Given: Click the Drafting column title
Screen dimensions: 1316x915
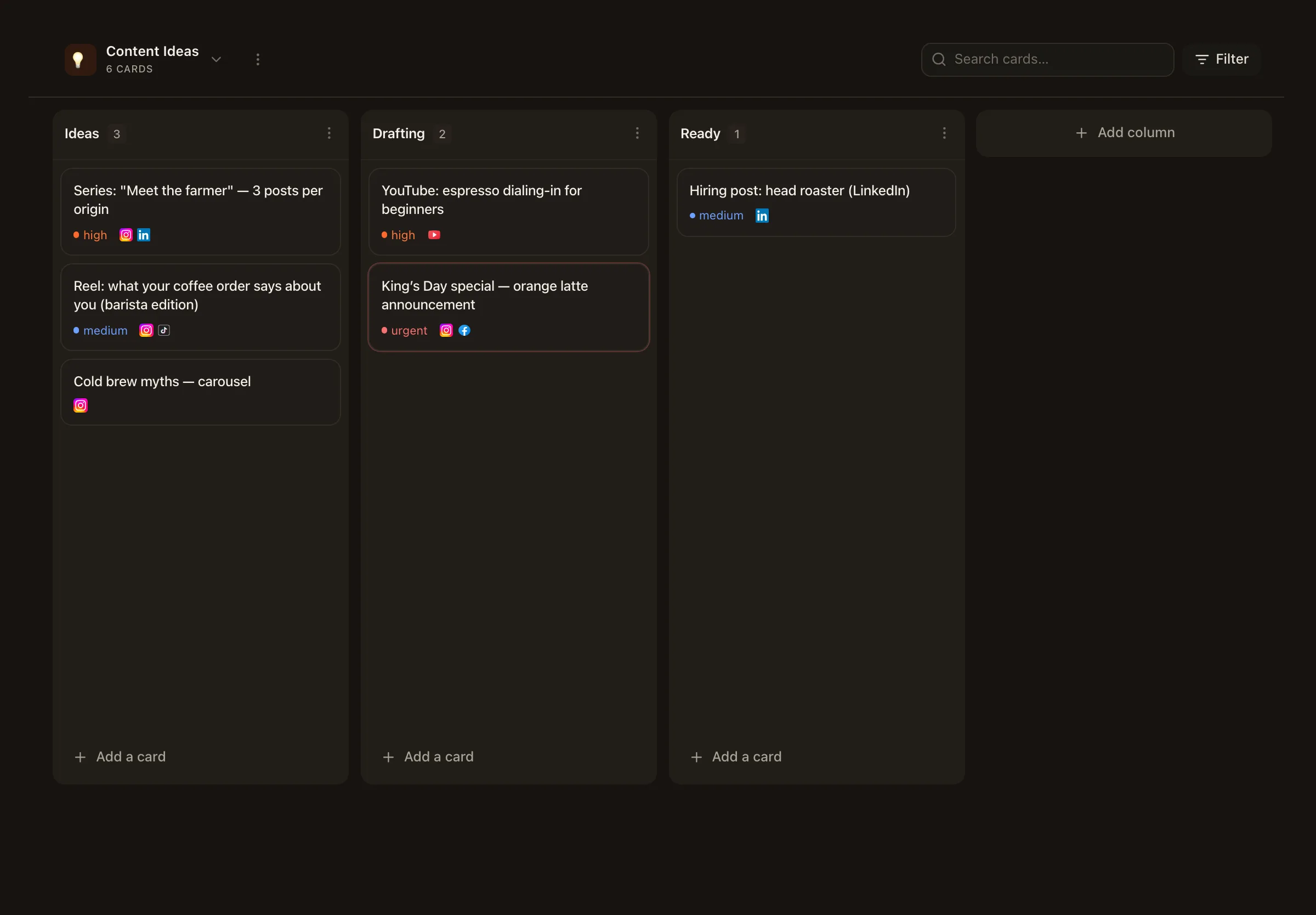Looking at the screenshot, I should tap(399, 134).
